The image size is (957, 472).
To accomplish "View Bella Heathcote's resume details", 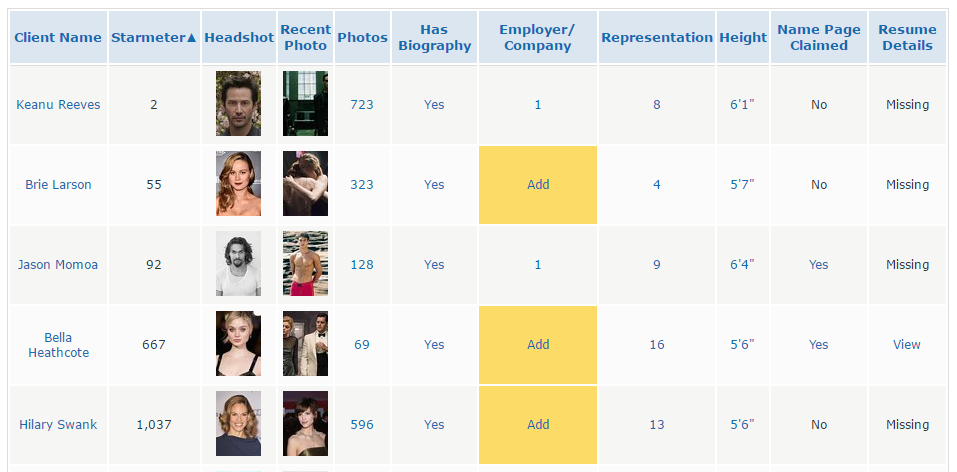I will click(907, 345).
